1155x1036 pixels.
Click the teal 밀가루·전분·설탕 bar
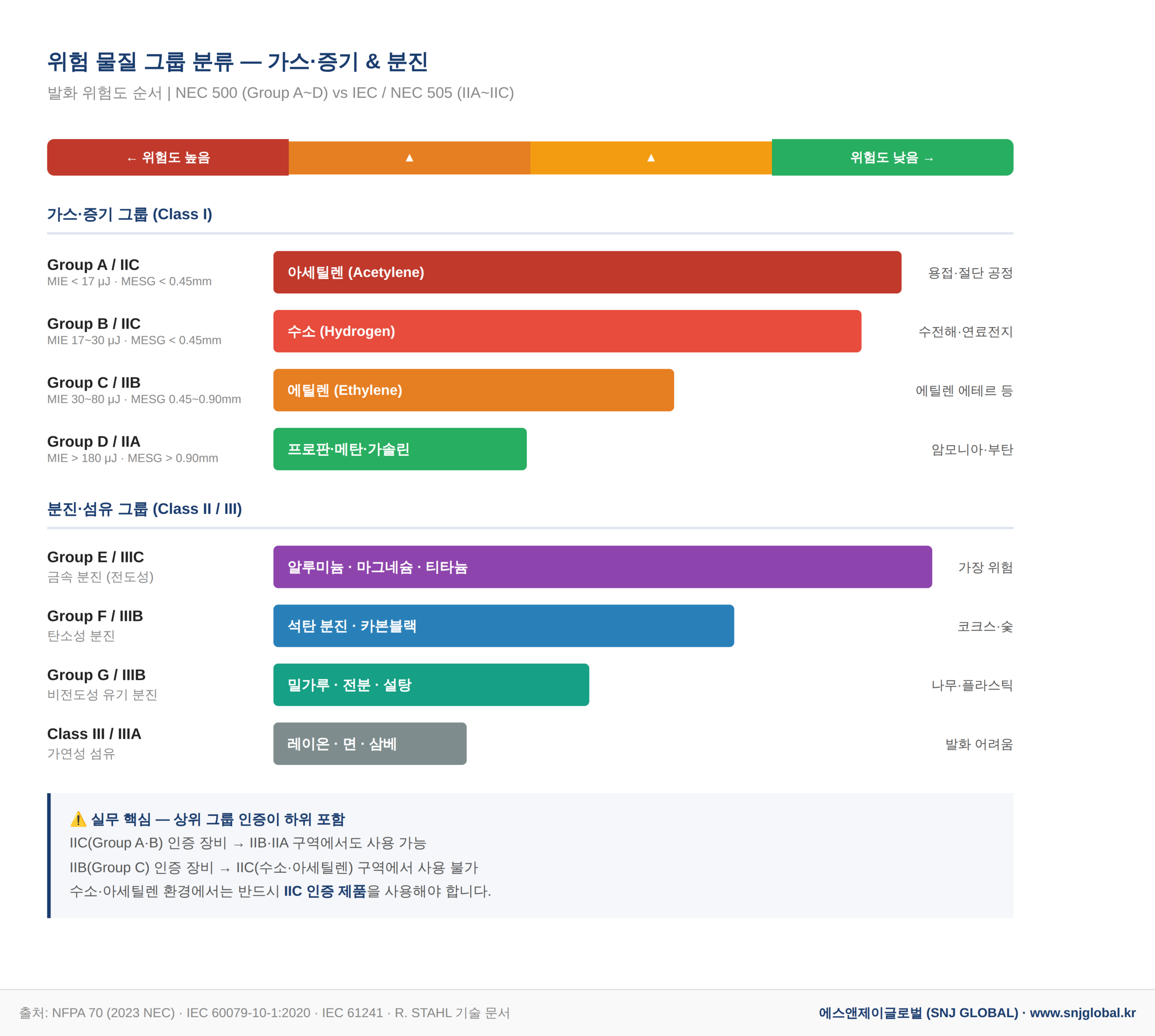pos(431,685)
